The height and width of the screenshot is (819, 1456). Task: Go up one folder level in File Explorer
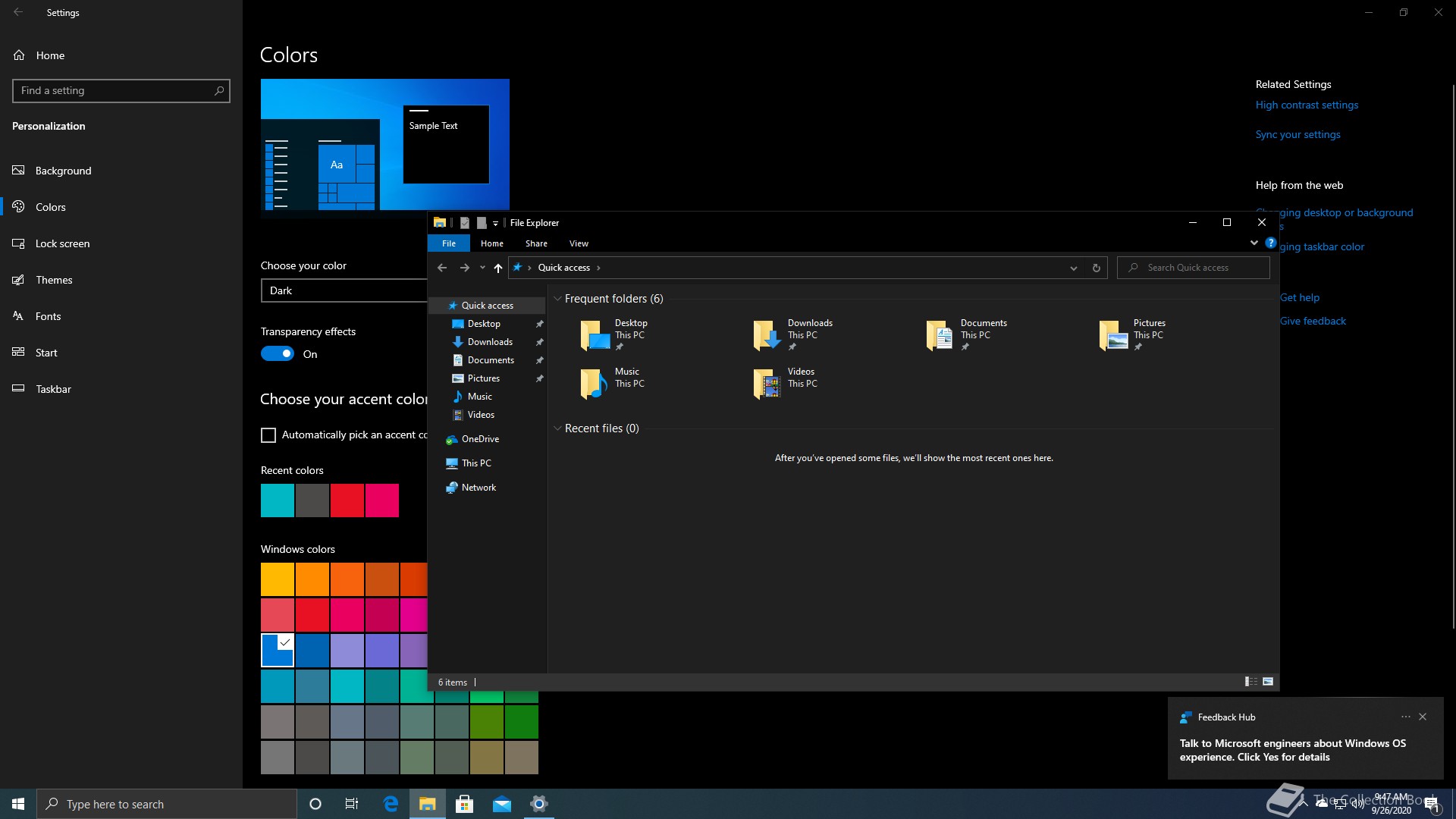(497, 268)
